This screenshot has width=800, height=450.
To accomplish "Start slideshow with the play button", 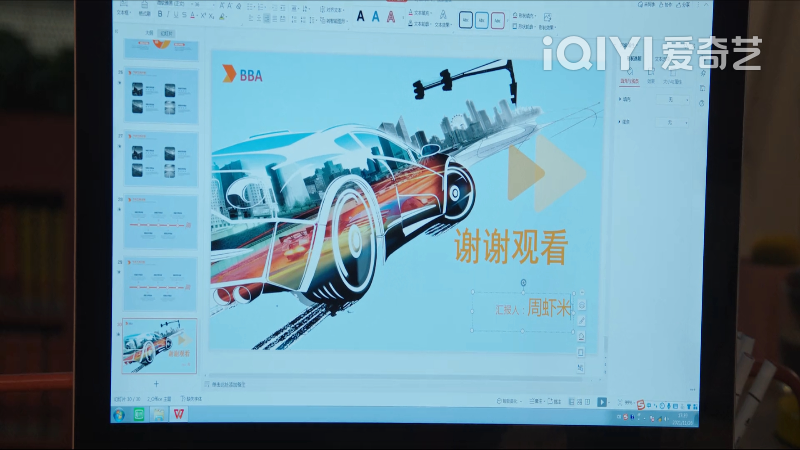I will coord(602,402).
